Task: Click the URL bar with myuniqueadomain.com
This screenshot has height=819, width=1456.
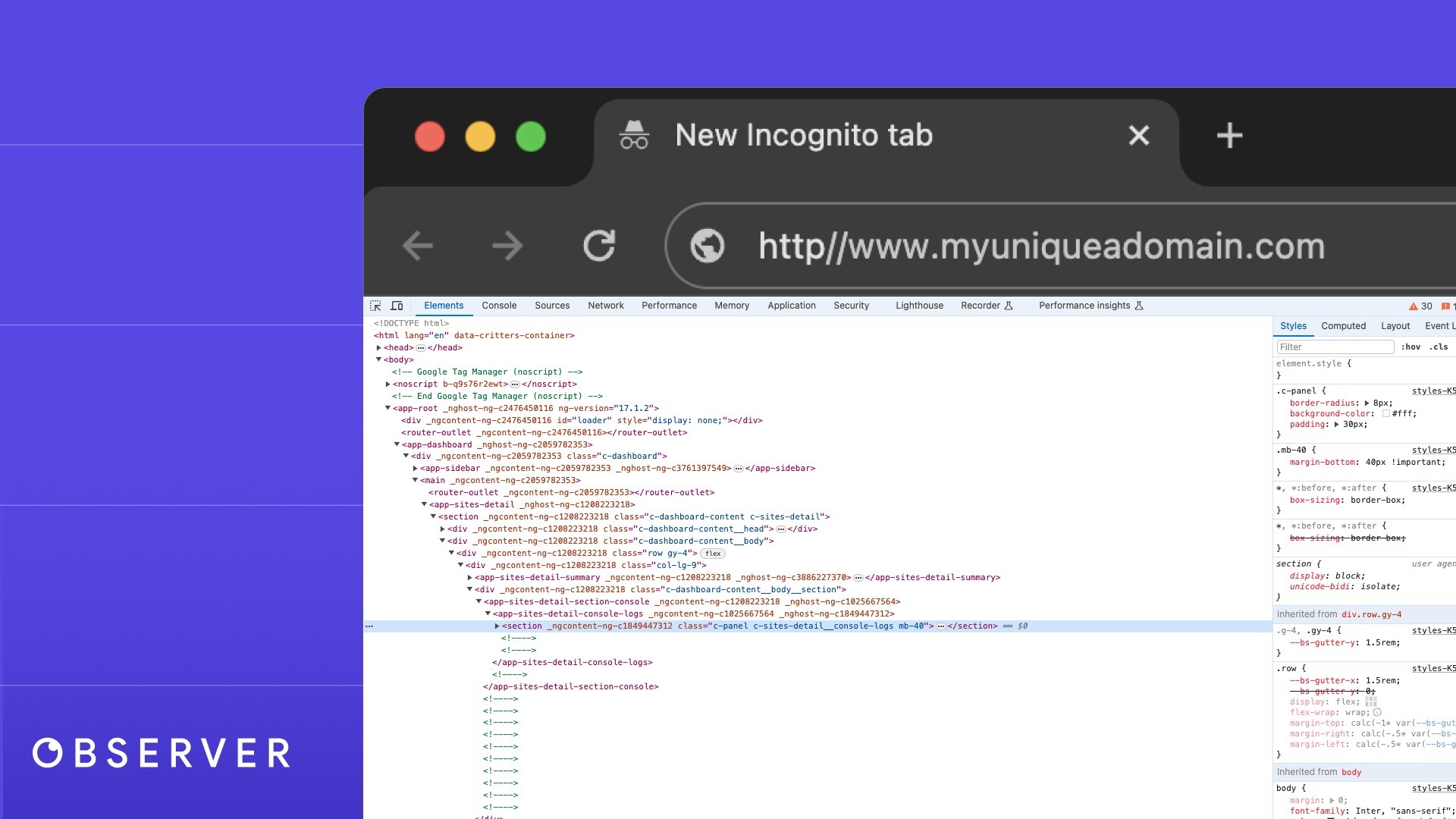Action: coord(1041,246)
